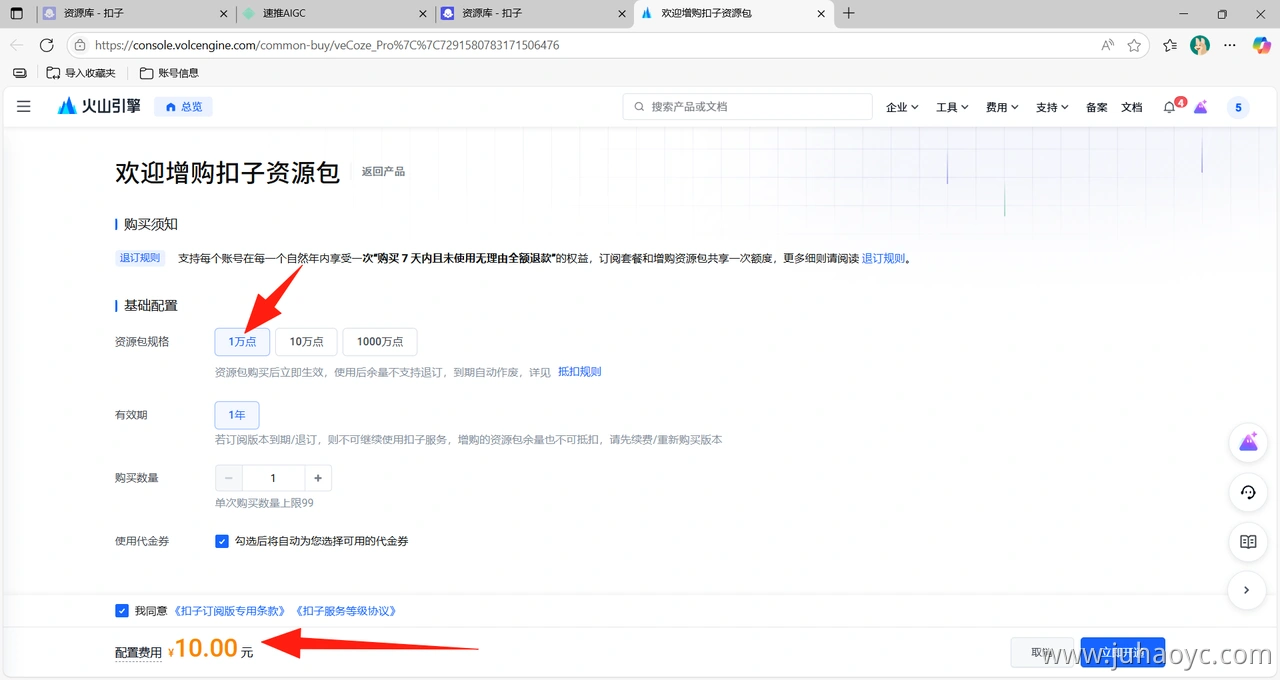Decrease purchase quantity with the minus button
The width and height of the screenshot is (1280, 680).
coord(229,478)
